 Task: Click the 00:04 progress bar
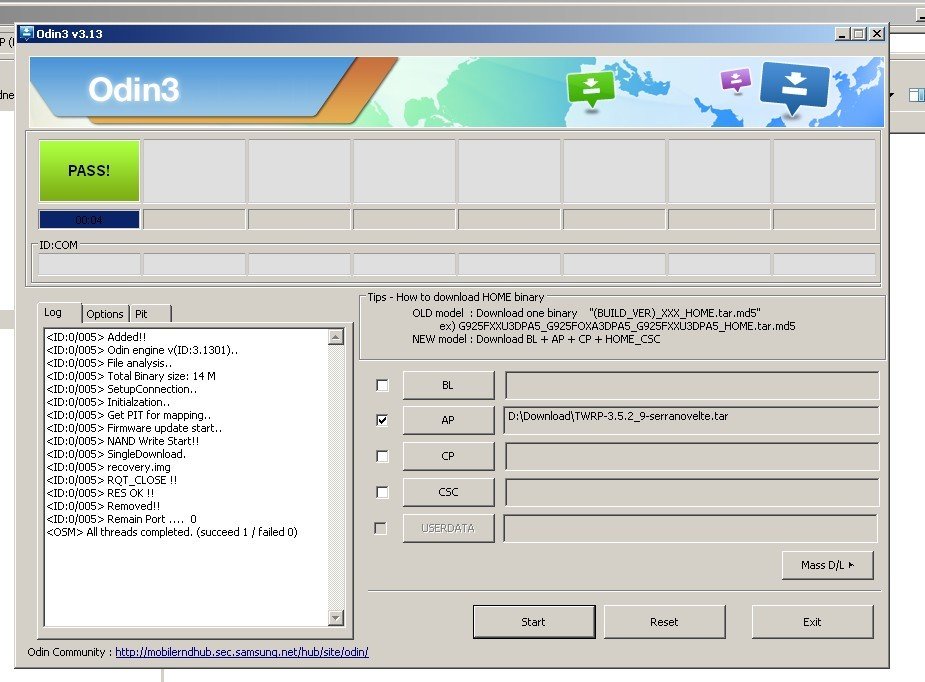click(x=89, y=219)
